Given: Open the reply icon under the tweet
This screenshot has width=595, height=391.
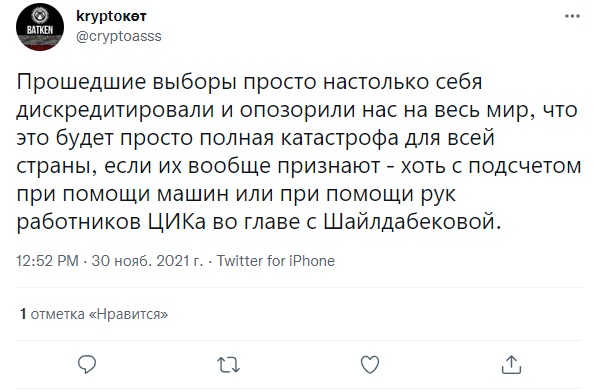Looking at the screenshot, I should point(87,365).
